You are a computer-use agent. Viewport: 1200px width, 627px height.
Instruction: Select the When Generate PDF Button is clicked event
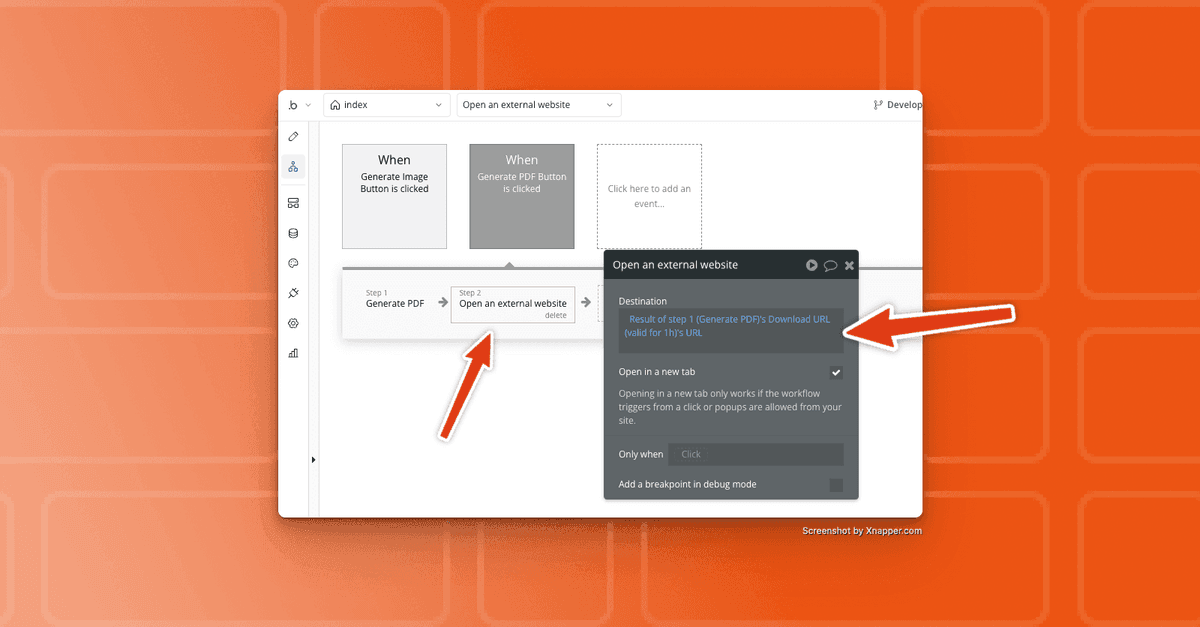[x=521, y=195]
